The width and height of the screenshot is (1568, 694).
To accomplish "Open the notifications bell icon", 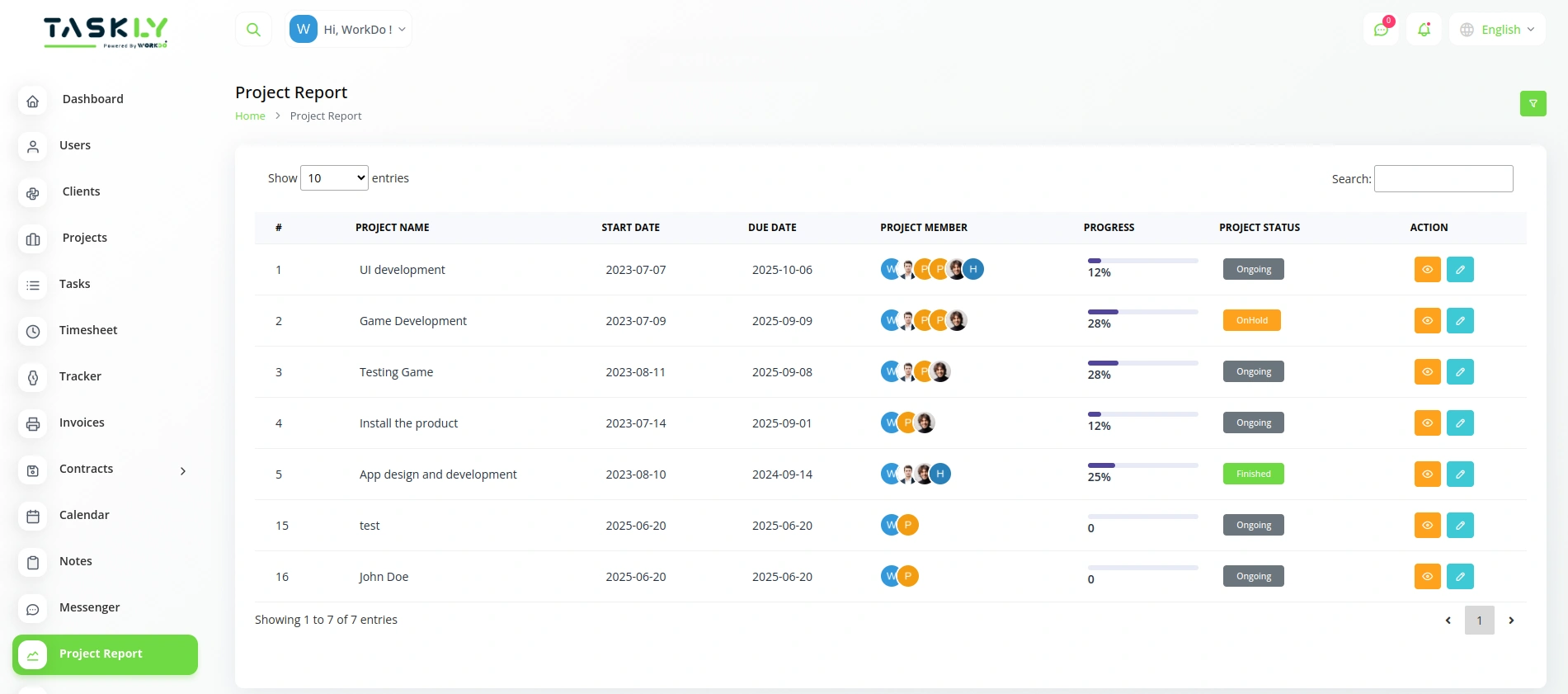I will pos(1424,30).
